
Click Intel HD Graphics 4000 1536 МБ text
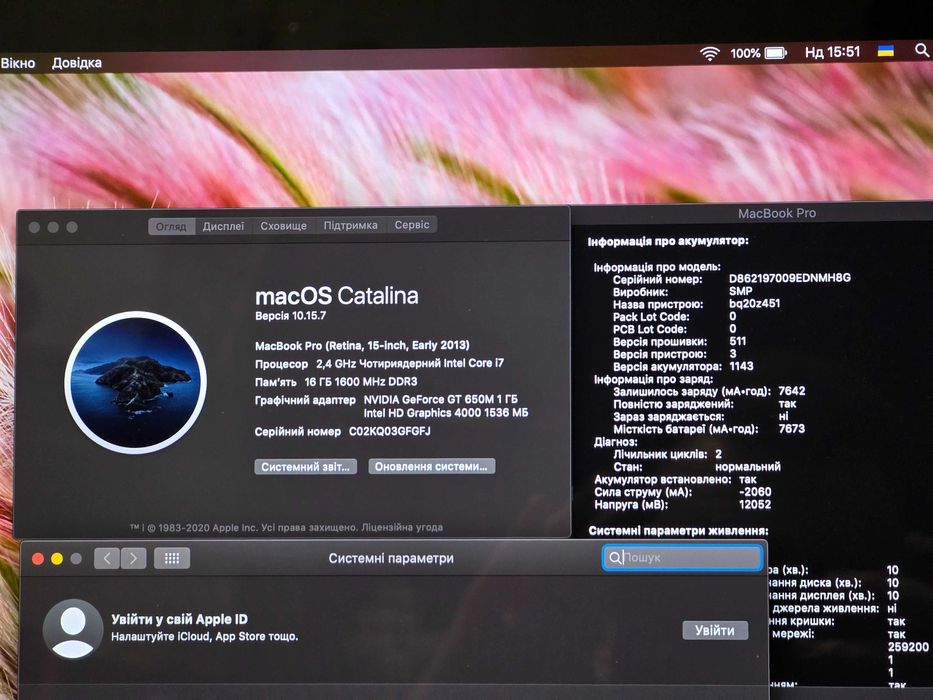(x=446, y=412)
